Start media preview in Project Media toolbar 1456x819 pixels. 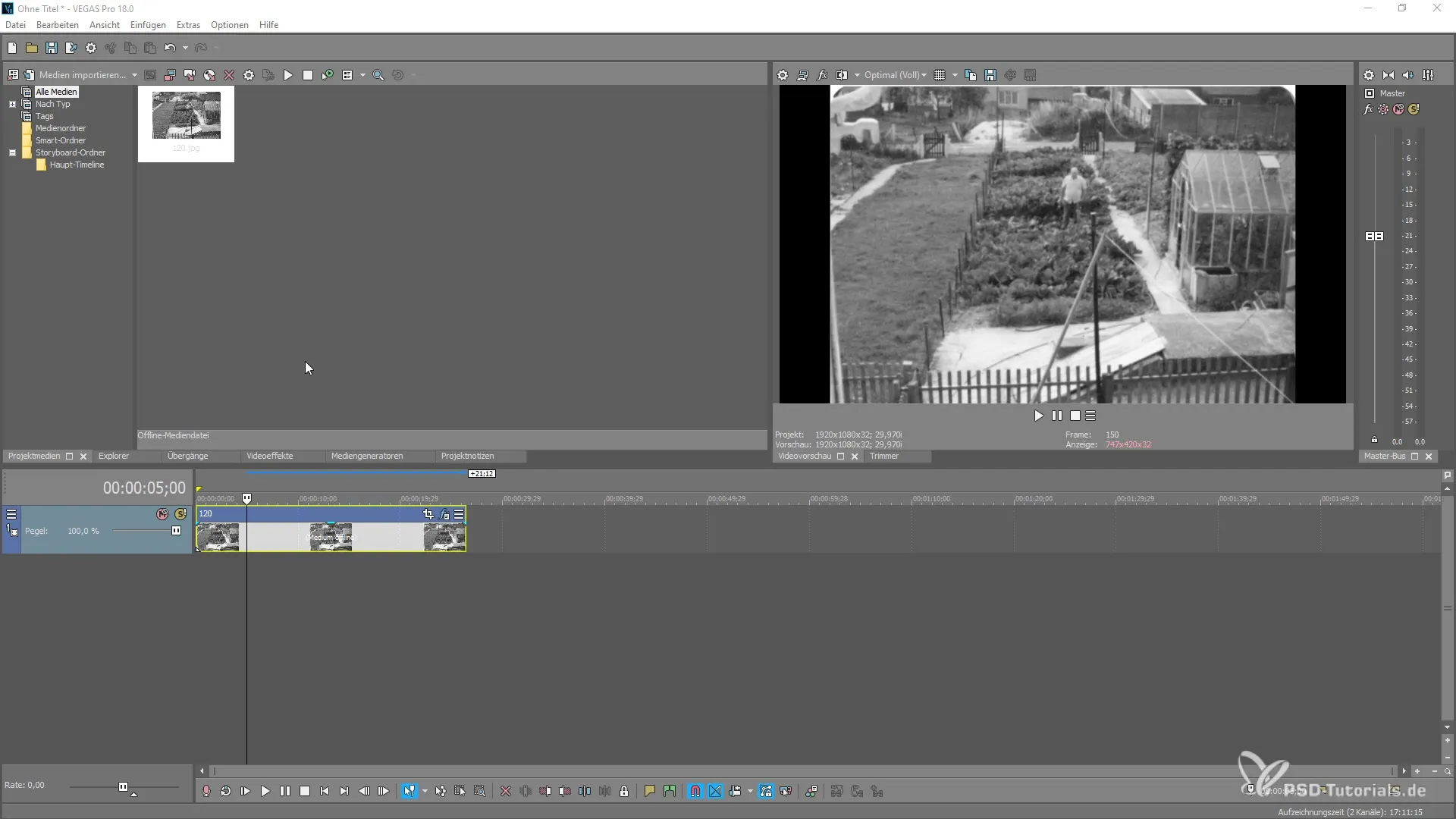tap(288, 75)
